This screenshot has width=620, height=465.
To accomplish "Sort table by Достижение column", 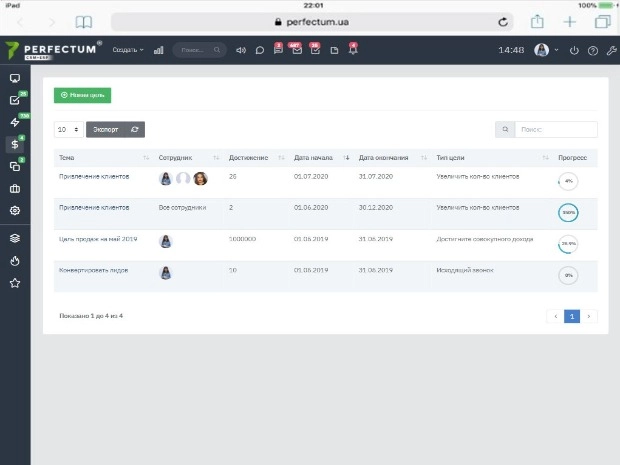I will click(256, 158).
